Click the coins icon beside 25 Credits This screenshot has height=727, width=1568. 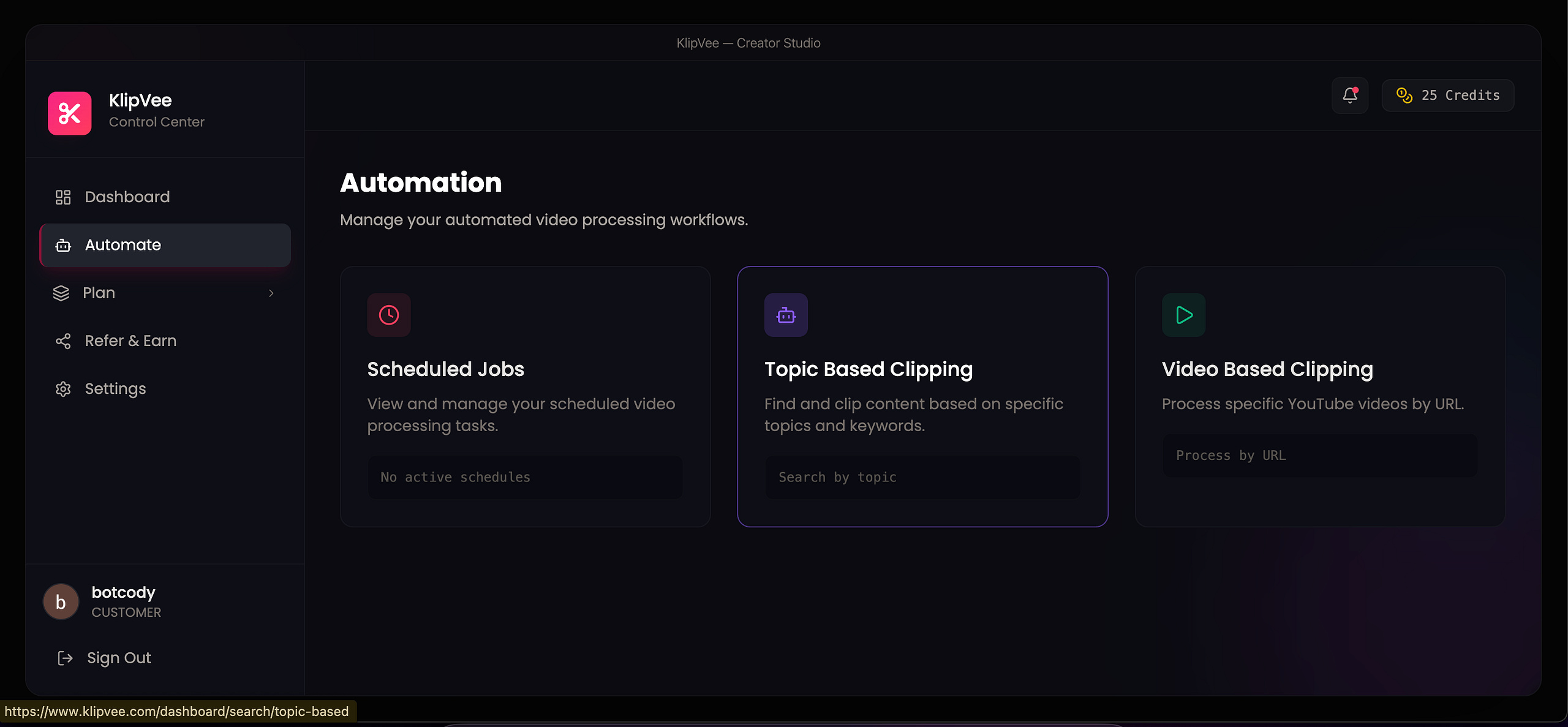(x=1404, y=96)
